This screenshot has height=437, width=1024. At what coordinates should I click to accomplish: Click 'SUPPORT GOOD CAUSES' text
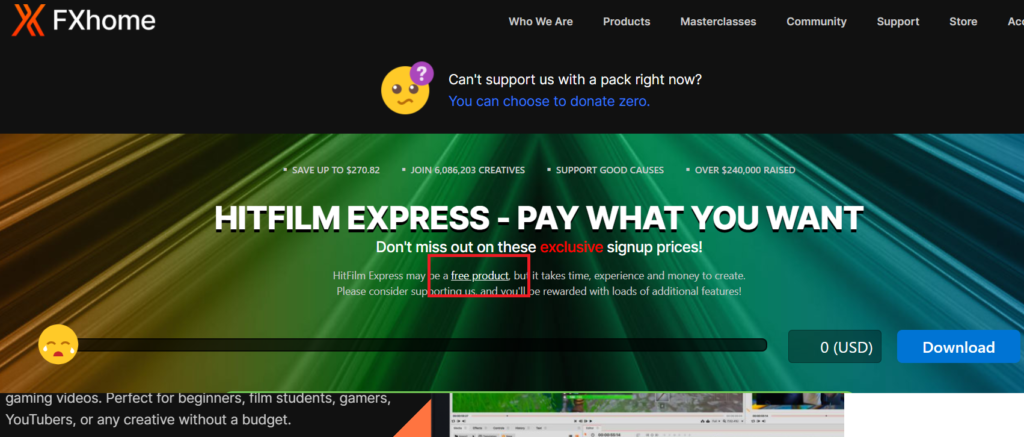coord(609,170)
